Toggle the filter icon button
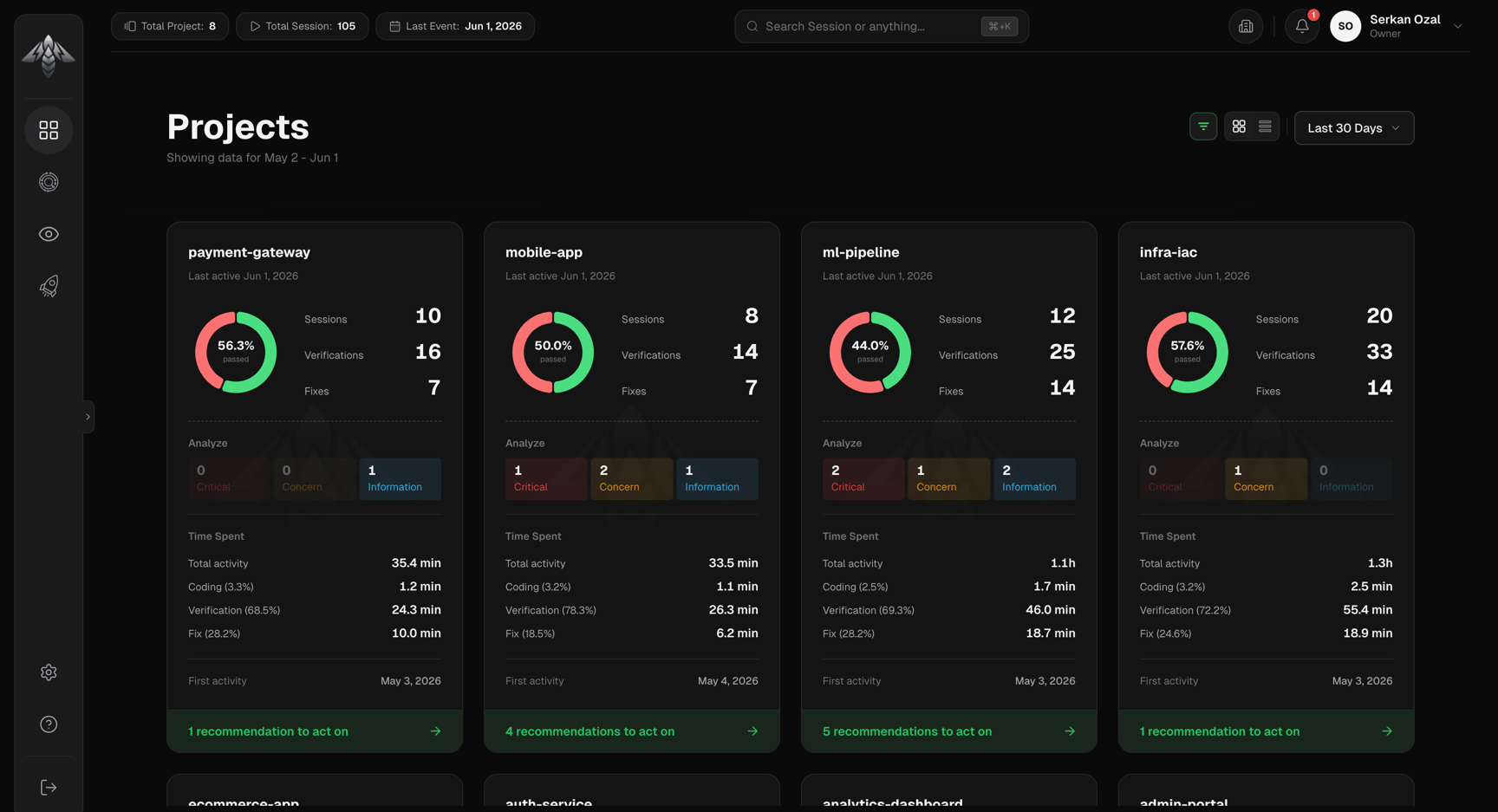The width and height of the screenshot is (1498, 812). [1203, 127]
